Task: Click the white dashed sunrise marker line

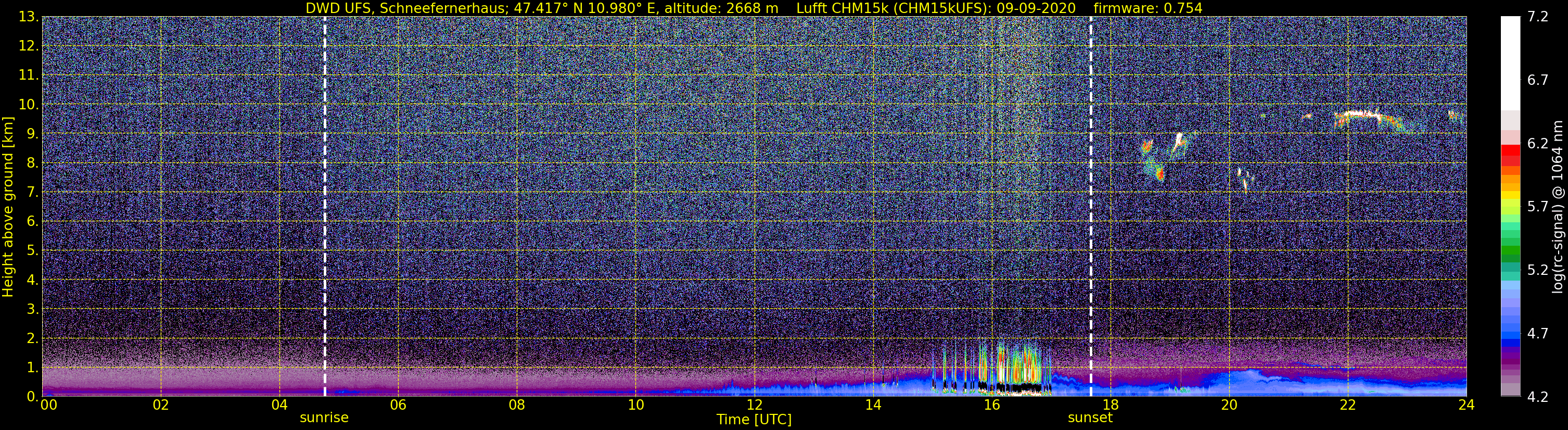Action: (x=324, y=207)
